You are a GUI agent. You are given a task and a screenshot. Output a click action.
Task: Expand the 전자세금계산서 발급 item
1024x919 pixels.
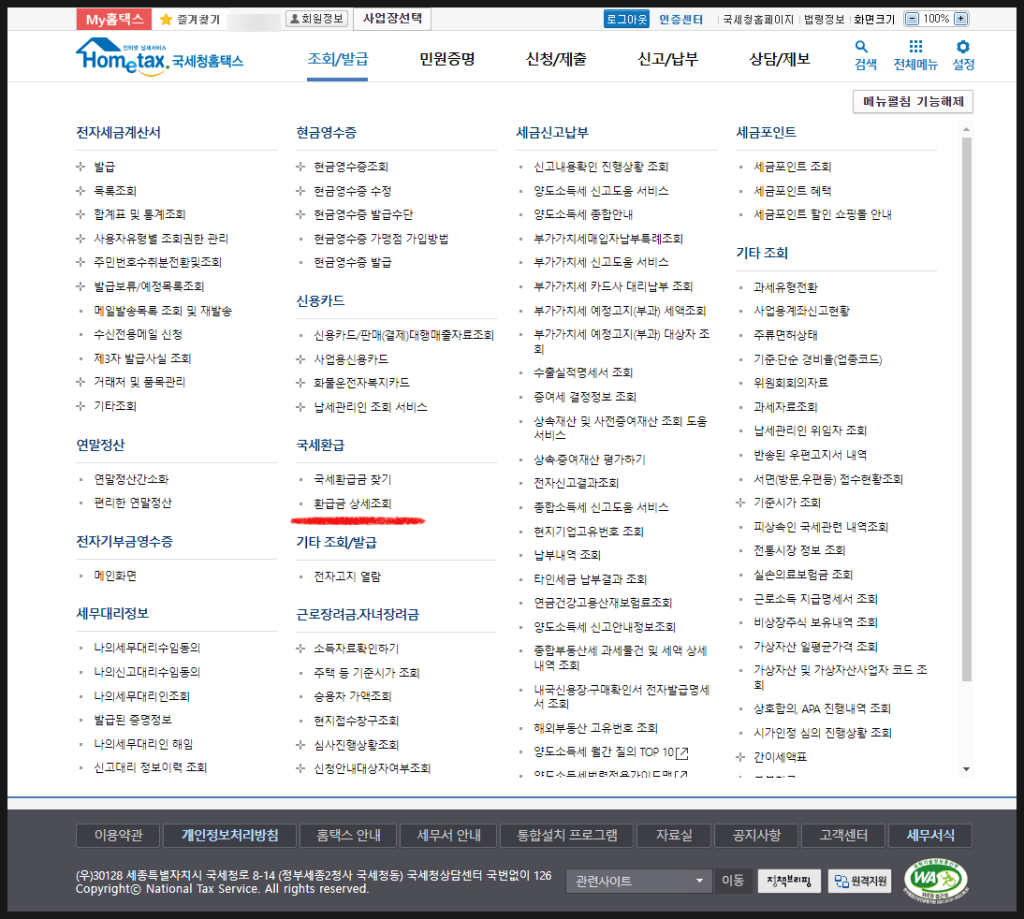82,167
